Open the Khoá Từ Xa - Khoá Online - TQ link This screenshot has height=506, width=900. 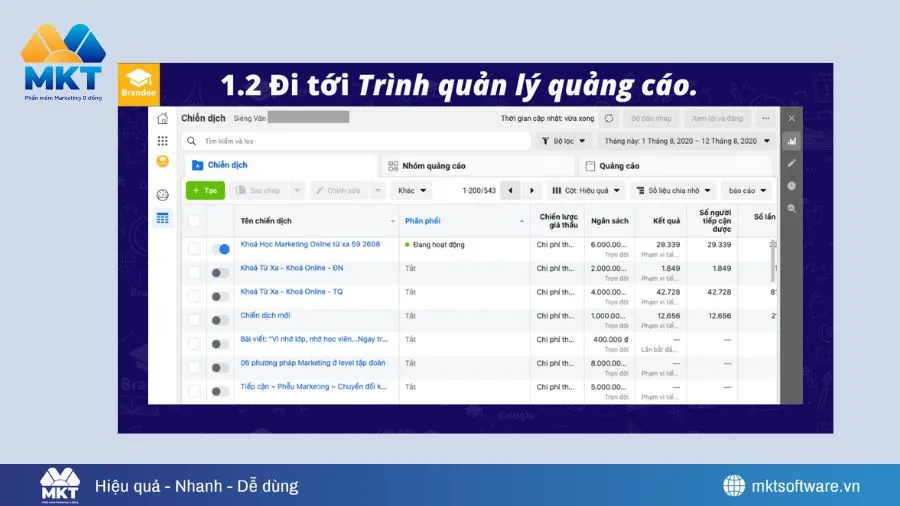click(291, 291)
